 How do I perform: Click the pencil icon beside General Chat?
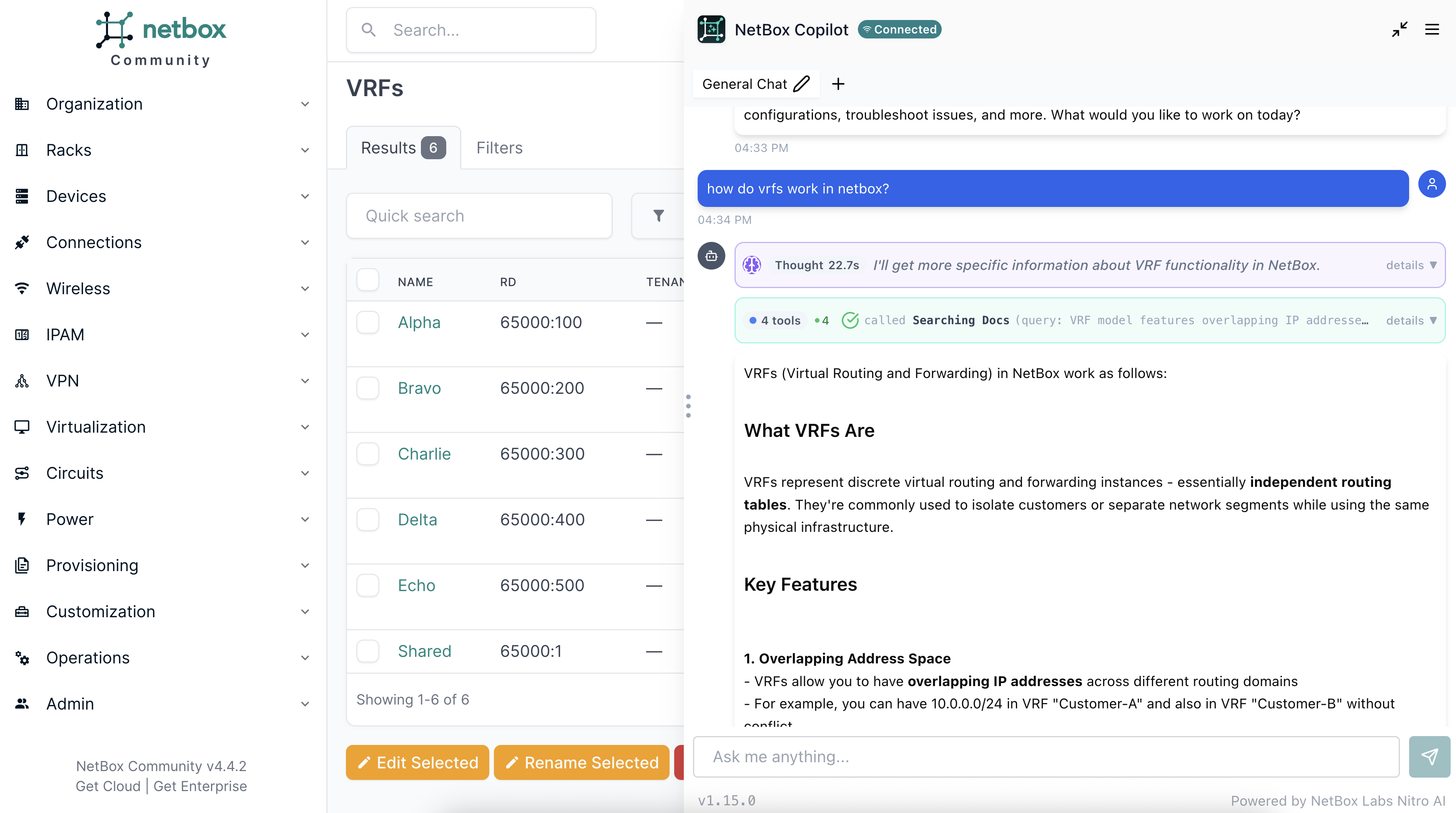801,84
